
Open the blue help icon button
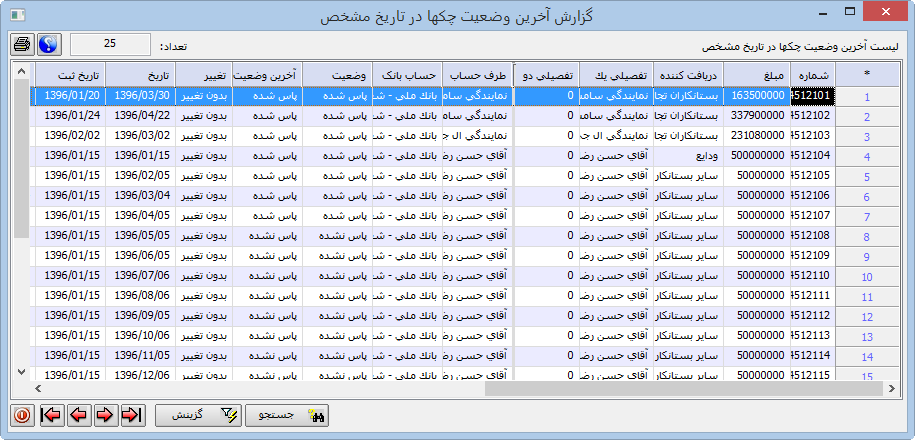coord(50,44)
